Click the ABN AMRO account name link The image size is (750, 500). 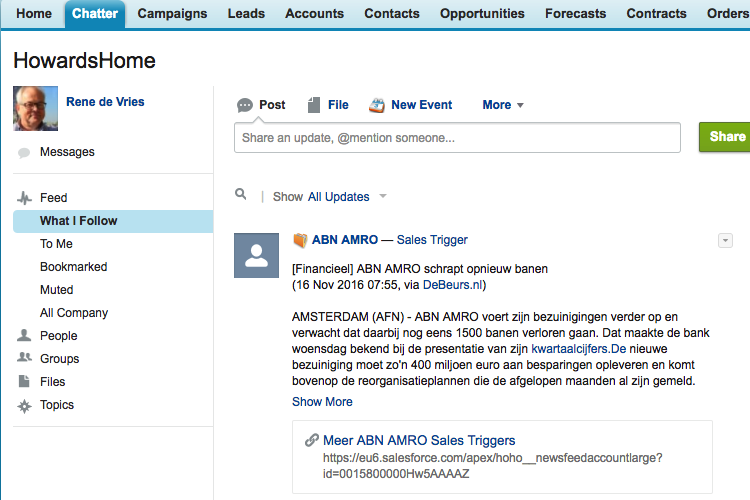(345, 240)
